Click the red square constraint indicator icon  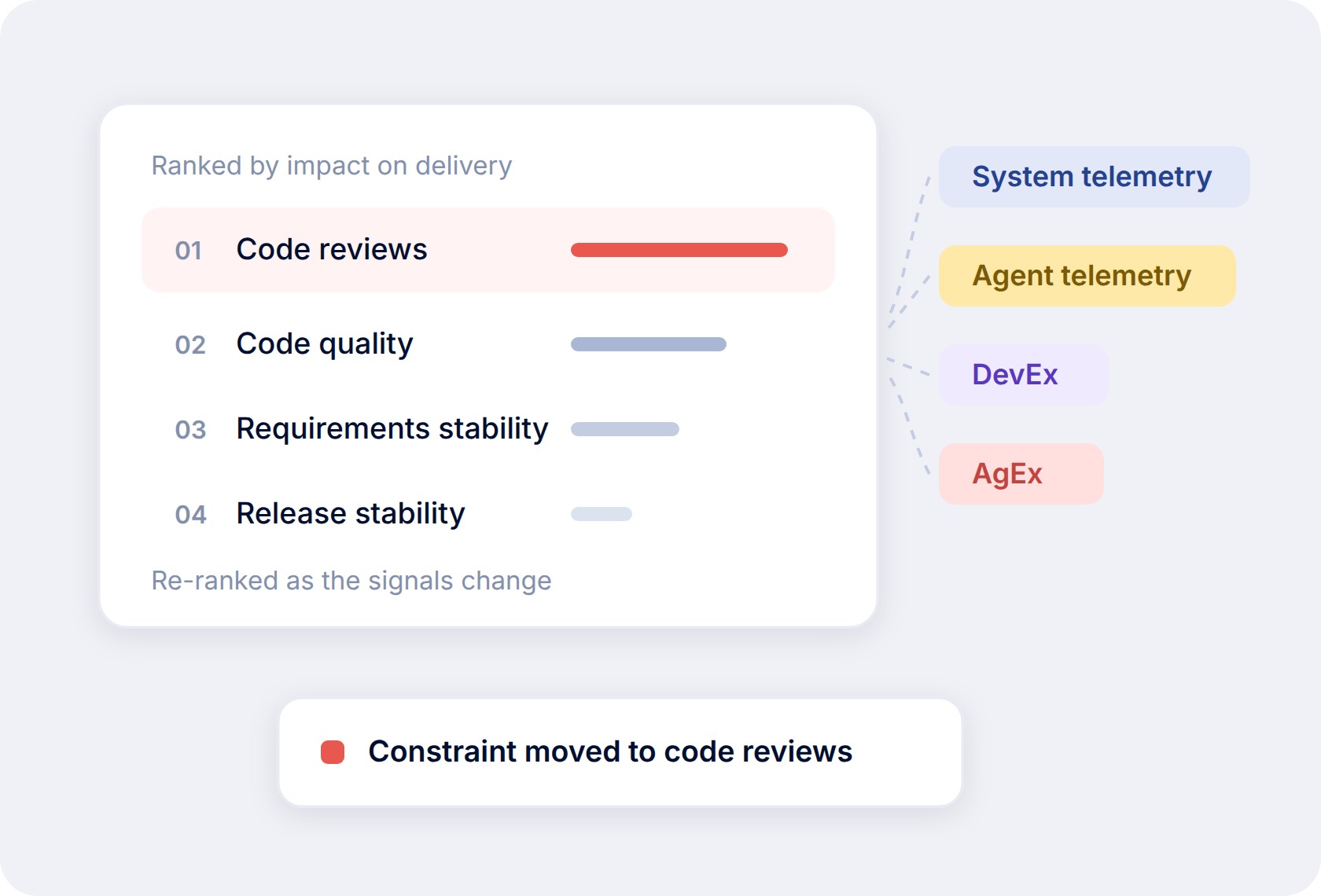[x=333, y=752]
